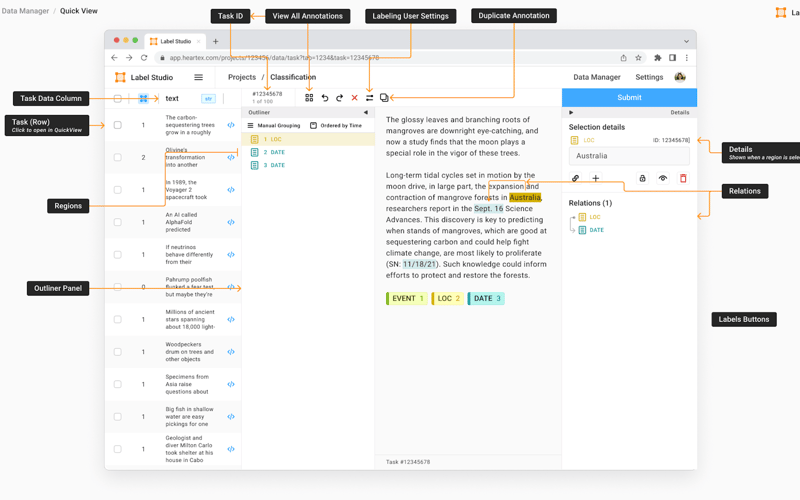Select the DATE 3 label button
This screenshot has height=500, width=800.
pyautogui.click(x=486, y=298)
